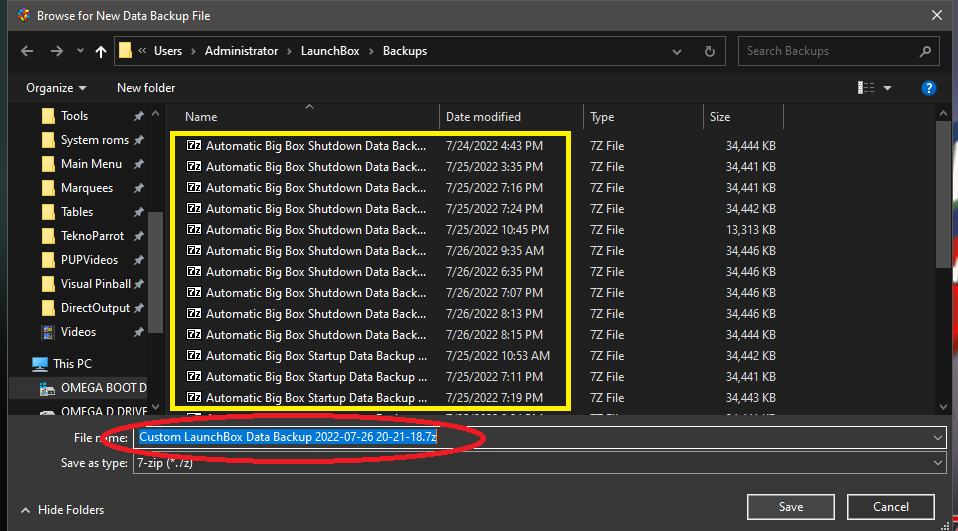The image size is (958, 531).
Task: Expand the address bar history dropdown
Action: click(x=677, y=52)
